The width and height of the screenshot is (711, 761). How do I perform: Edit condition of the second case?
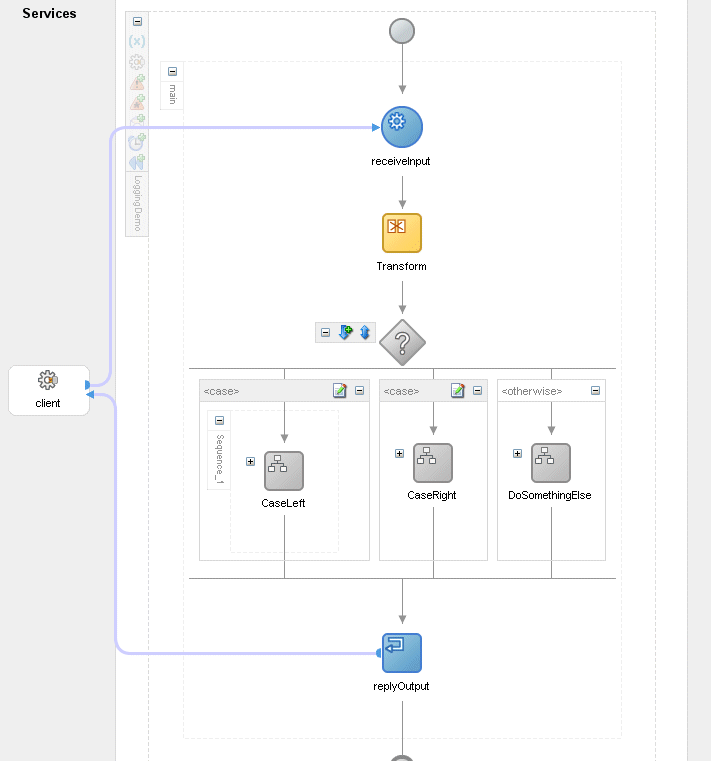coord(458,391)
